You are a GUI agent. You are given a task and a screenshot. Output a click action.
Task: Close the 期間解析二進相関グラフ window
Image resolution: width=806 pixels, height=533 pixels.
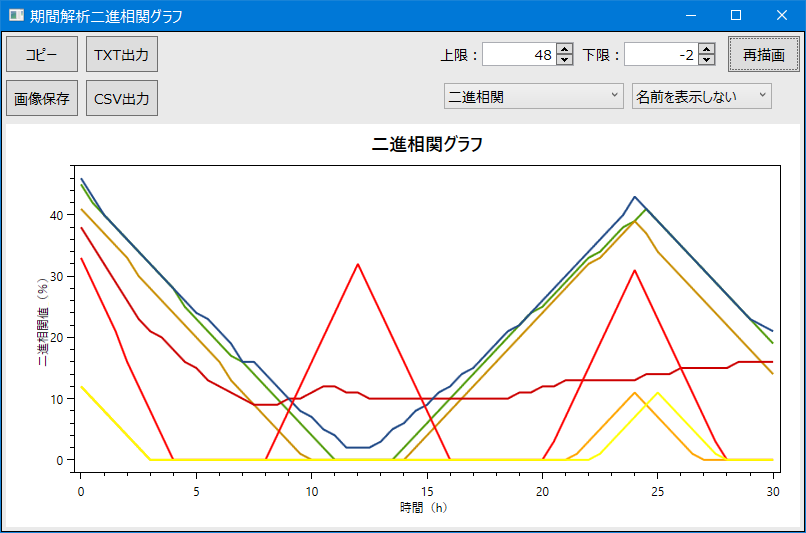[782, 15]
